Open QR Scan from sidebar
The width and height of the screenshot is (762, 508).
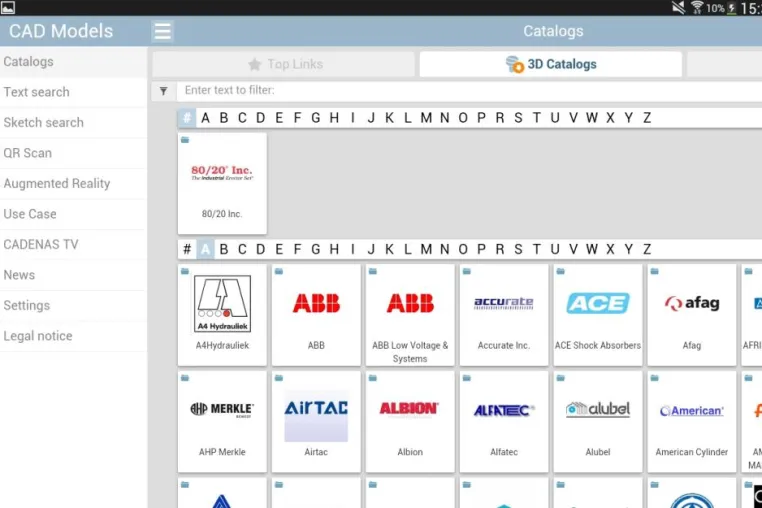73,153
